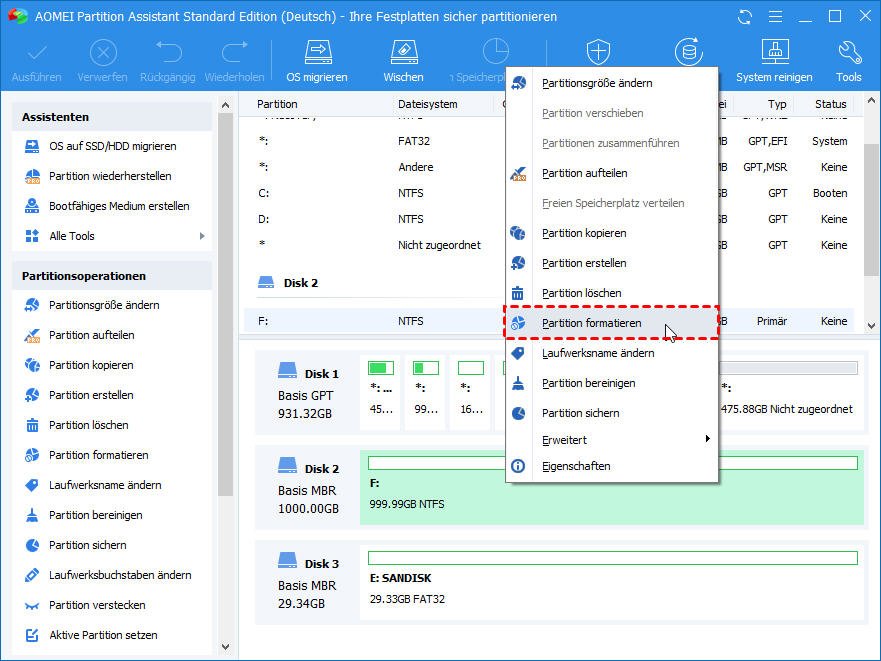This screenshot has height=661, width=881.
Task: Select sidebar Partition sichern operation
Action: tap(87, 545)
